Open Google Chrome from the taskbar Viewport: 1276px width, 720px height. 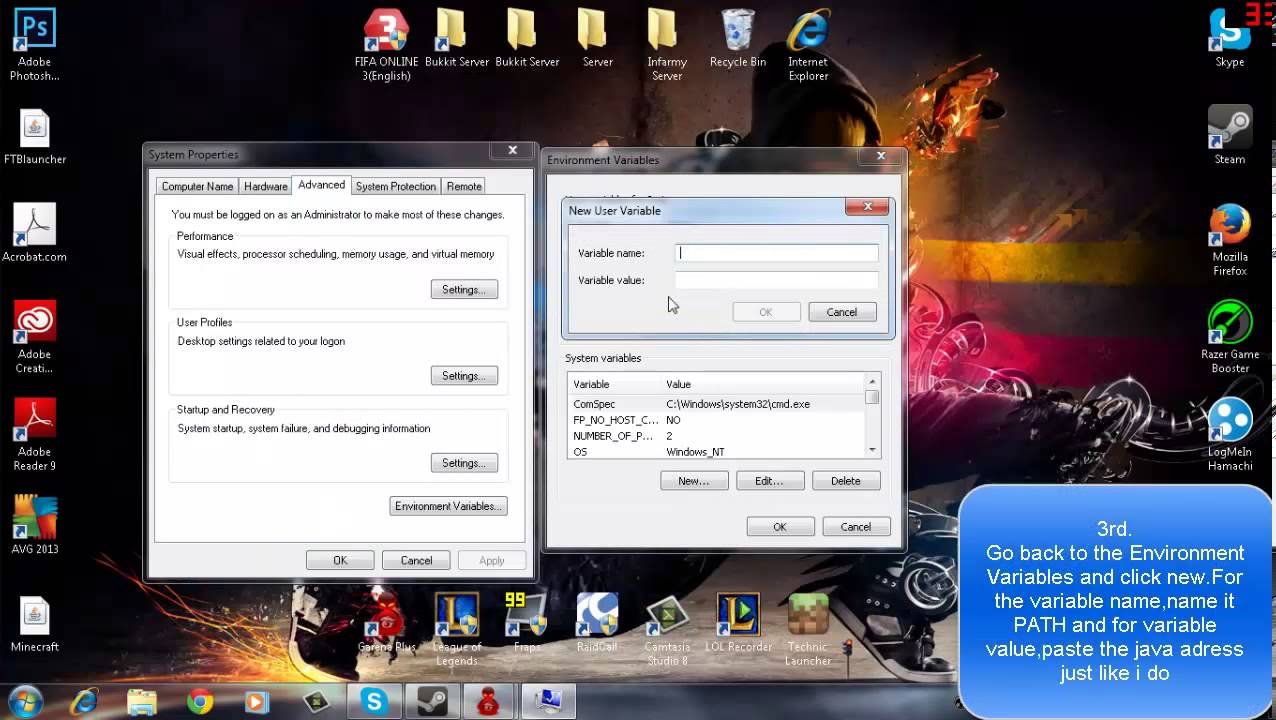click(x=200, y=702)
